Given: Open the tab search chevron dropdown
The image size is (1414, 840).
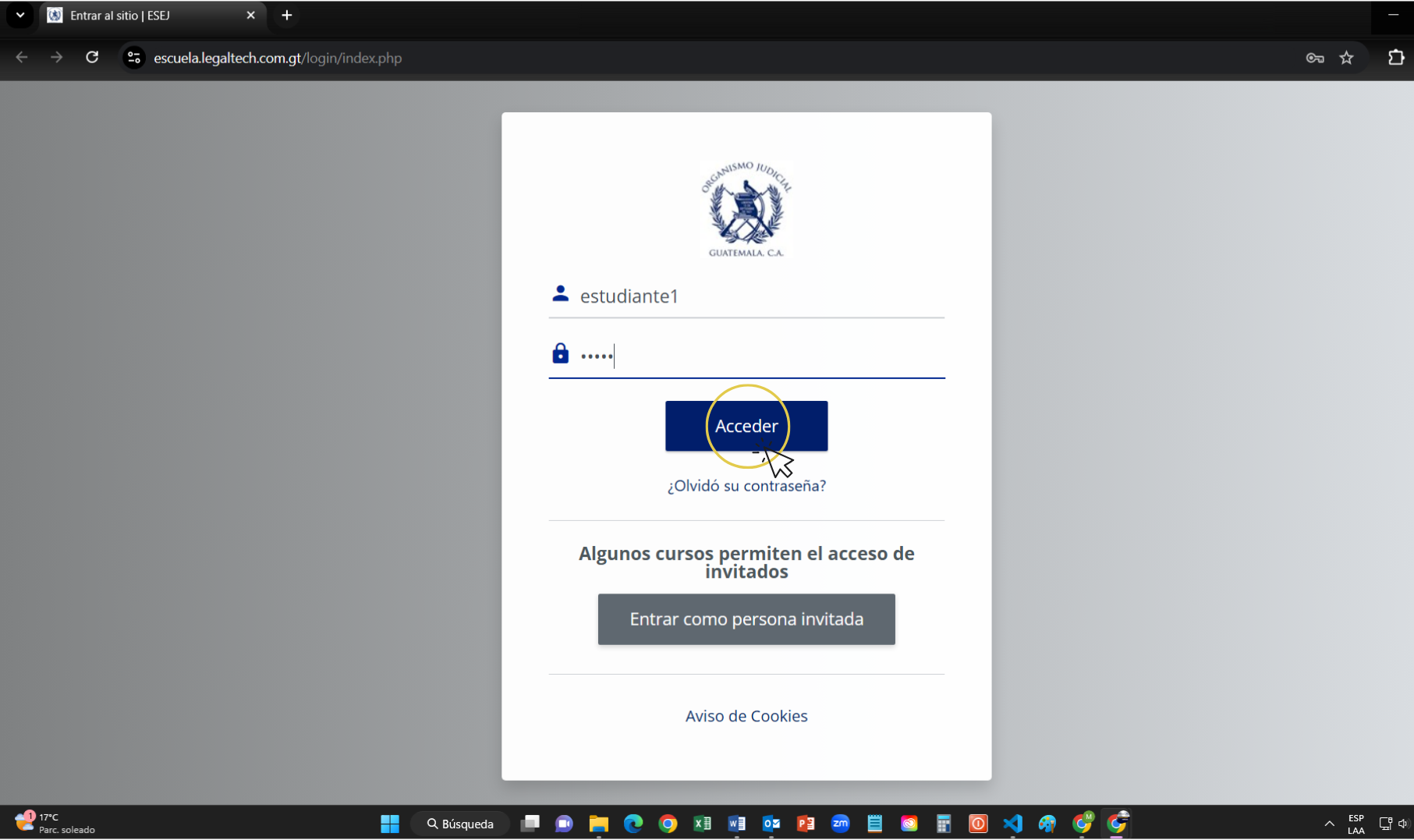Looking at the screenshot, I should pos(19,15).
